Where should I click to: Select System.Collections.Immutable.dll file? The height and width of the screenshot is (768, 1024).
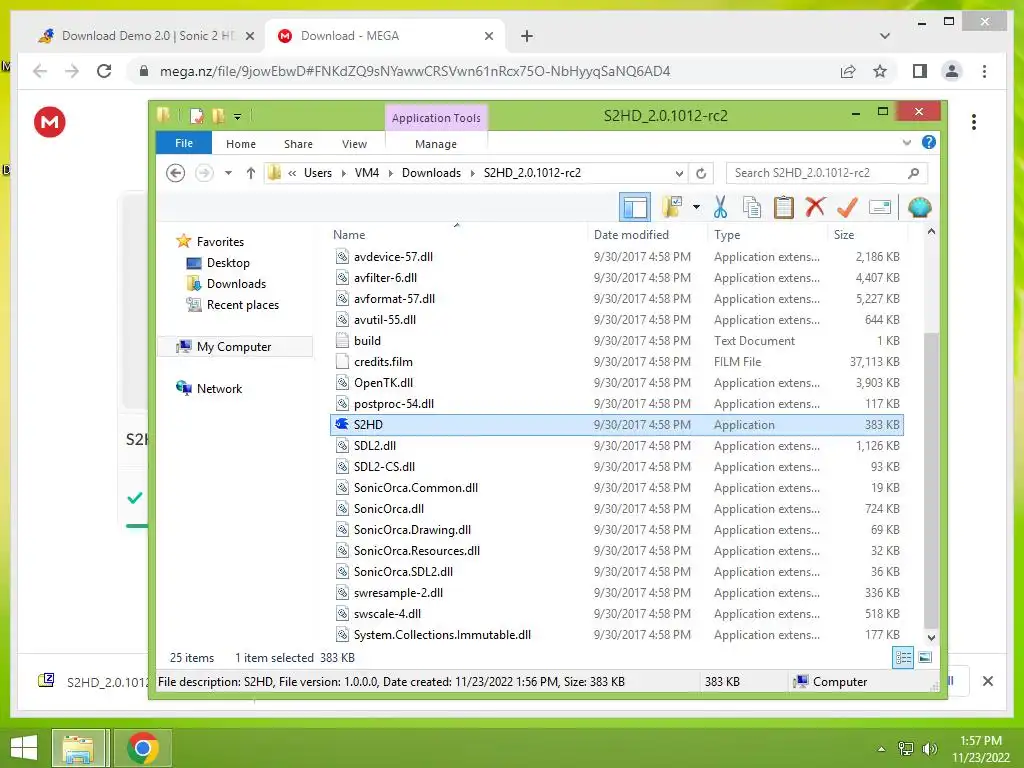click(616, 635)
